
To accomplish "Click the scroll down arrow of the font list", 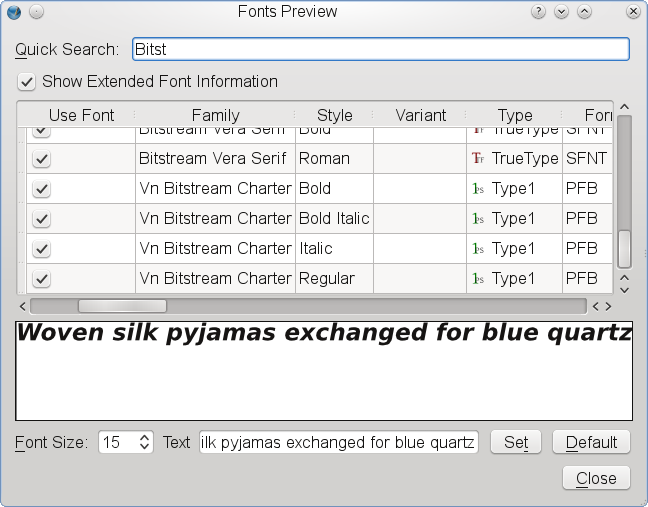I will 625,288.
